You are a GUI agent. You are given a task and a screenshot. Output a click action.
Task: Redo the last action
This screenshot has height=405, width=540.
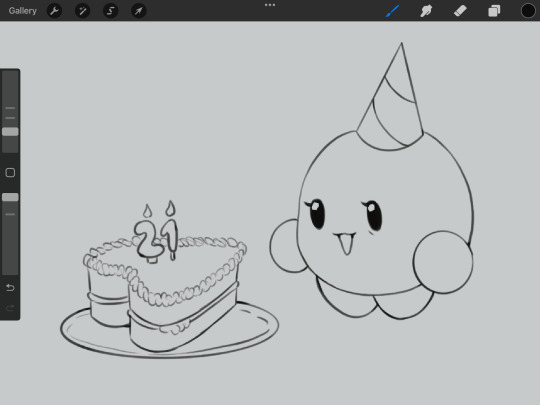coord(10,308)
